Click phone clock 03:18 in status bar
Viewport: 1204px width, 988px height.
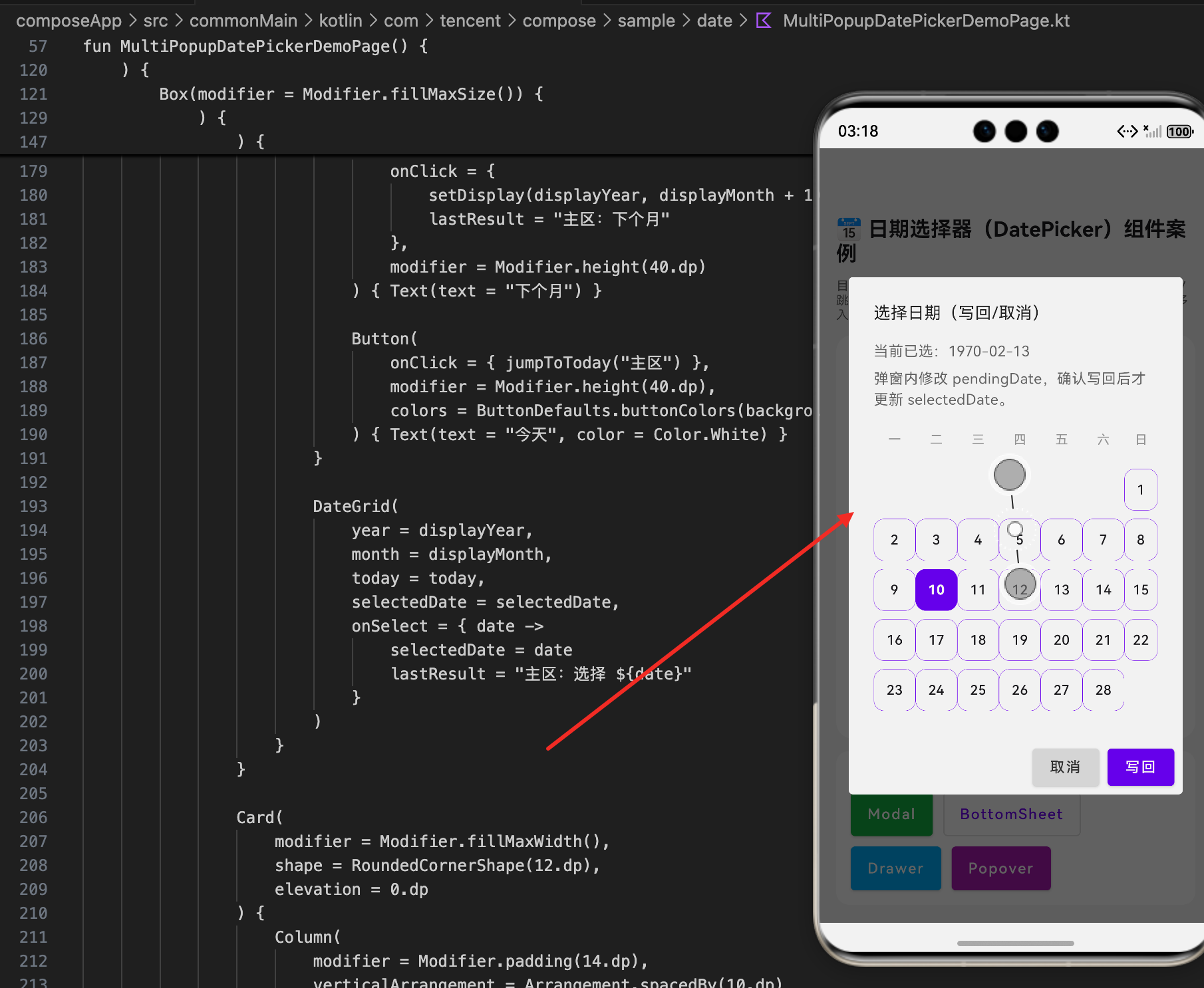(x=858, y=131)
